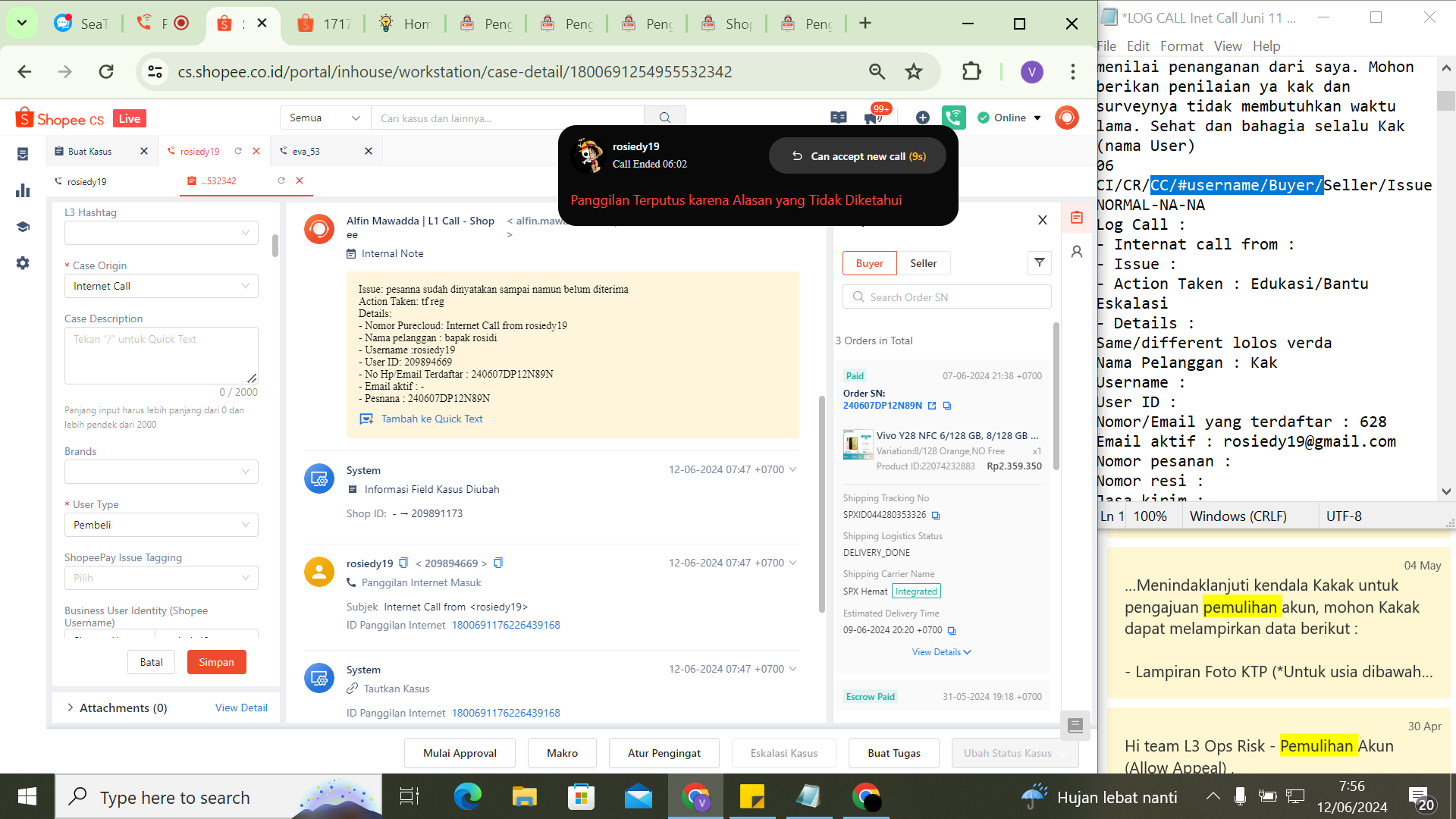Open the Tambah ke Quick Text link
This screenshot has height=819, width=1456.
431,419
